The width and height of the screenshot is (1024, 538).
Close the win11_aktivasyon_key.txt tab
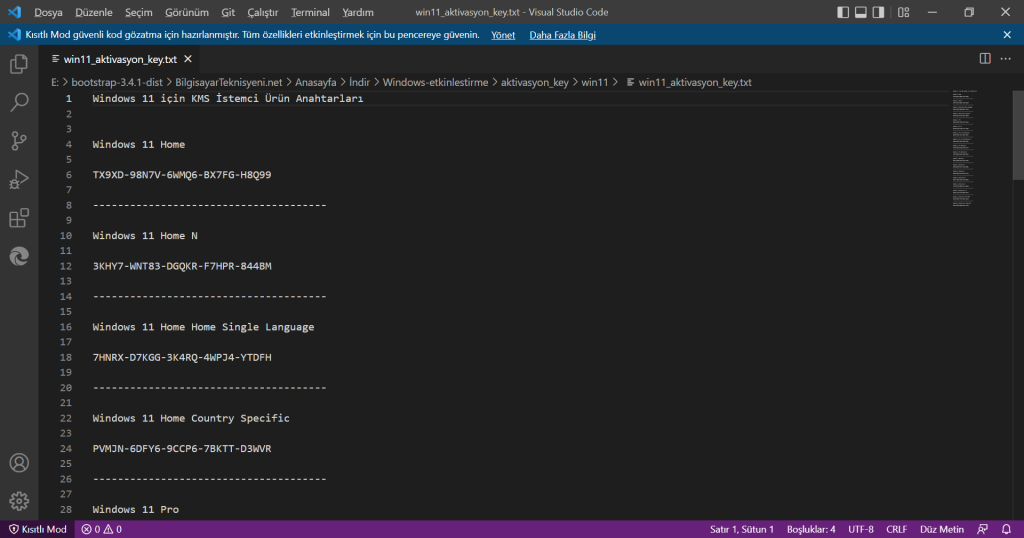188,59
